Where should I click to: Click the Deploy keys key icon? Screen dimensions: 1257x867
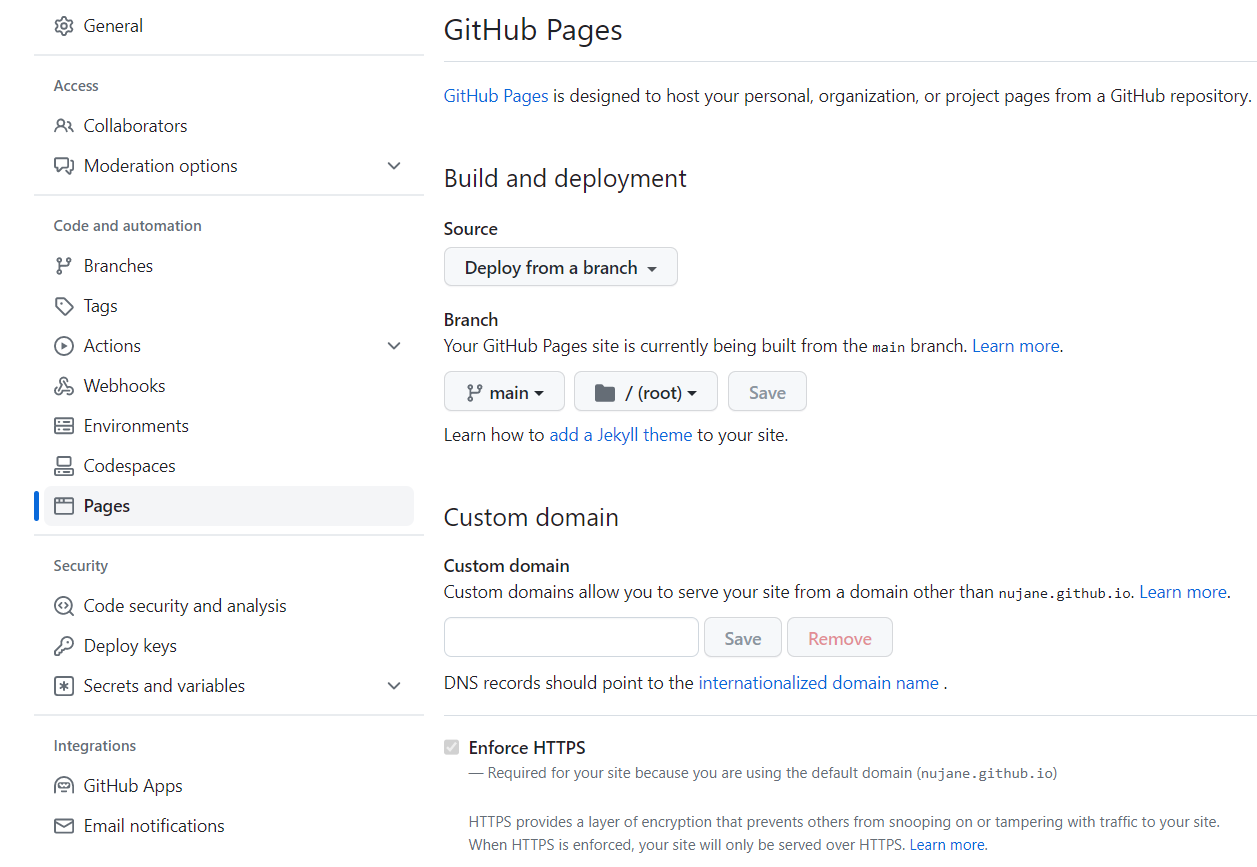click(64, 646)
